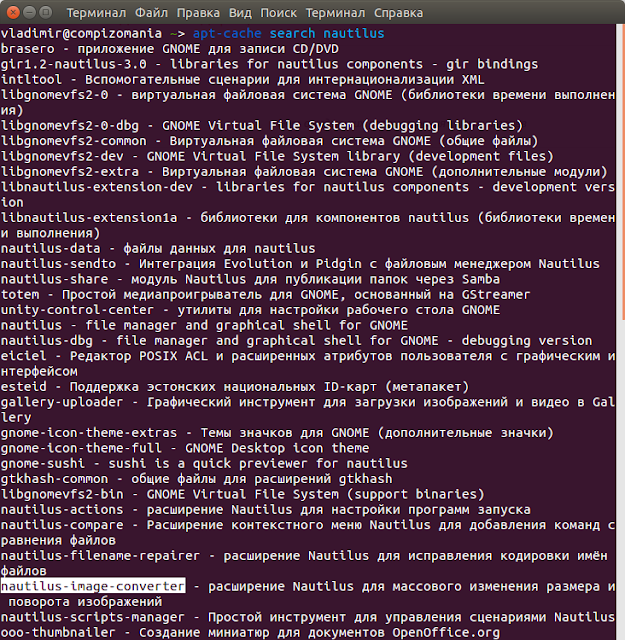Click the intltool package name
Viewport: 625px width, 640px height.
31,79
